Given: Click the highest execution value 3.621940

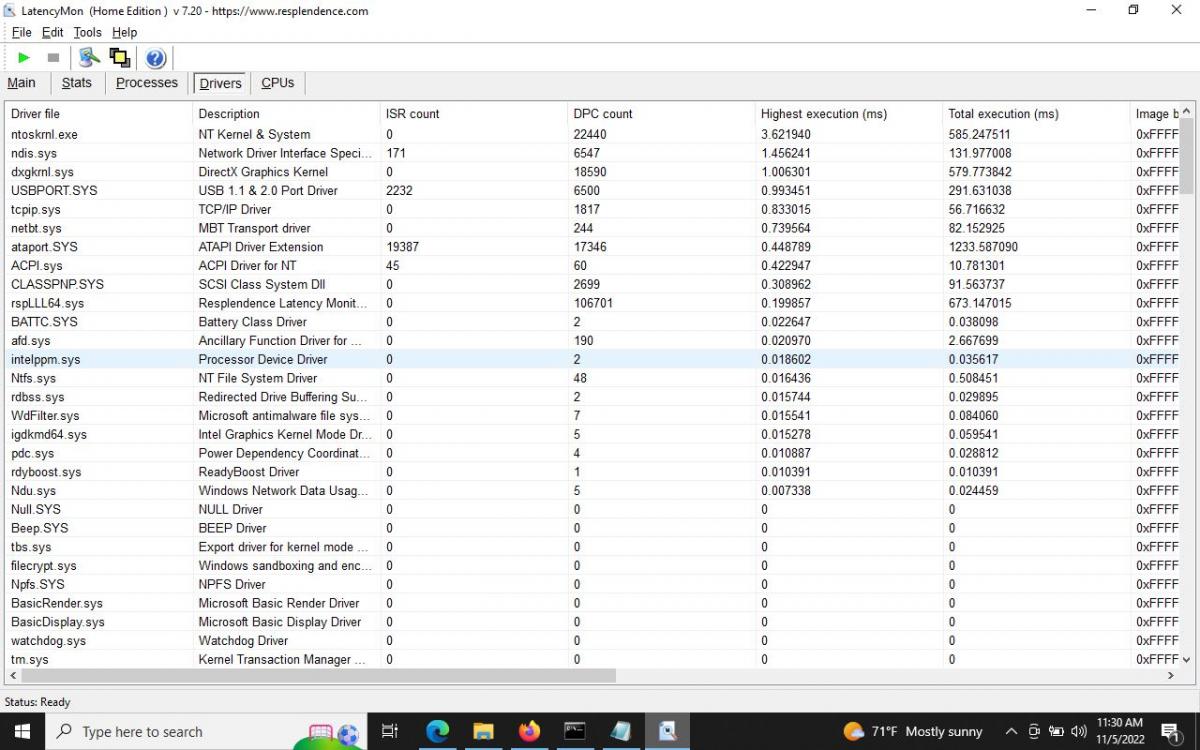Looking at the screenshot, I should (786, 134).
